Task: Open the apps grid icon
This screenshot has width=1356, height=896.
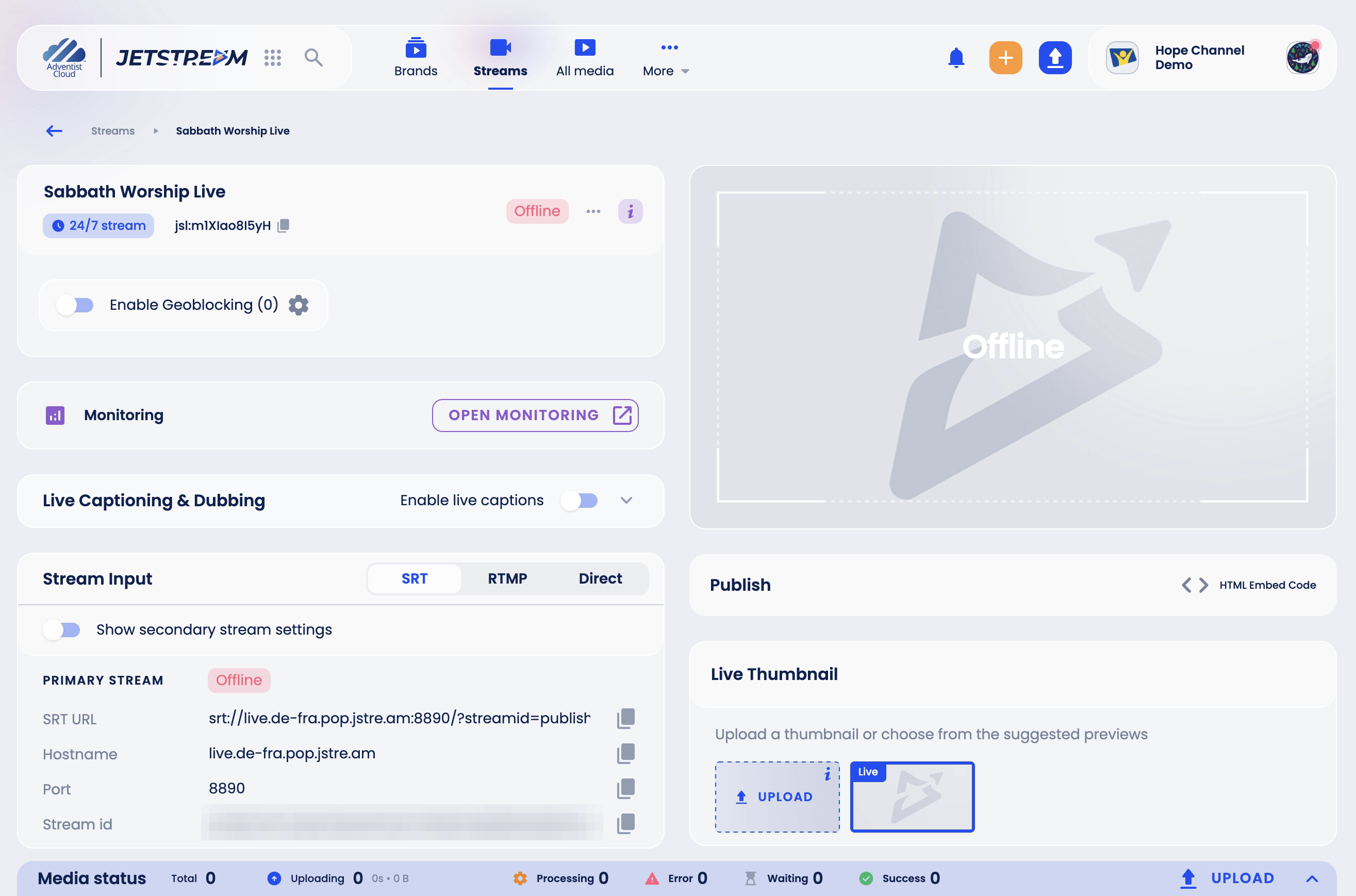Action: coord(273,57)
